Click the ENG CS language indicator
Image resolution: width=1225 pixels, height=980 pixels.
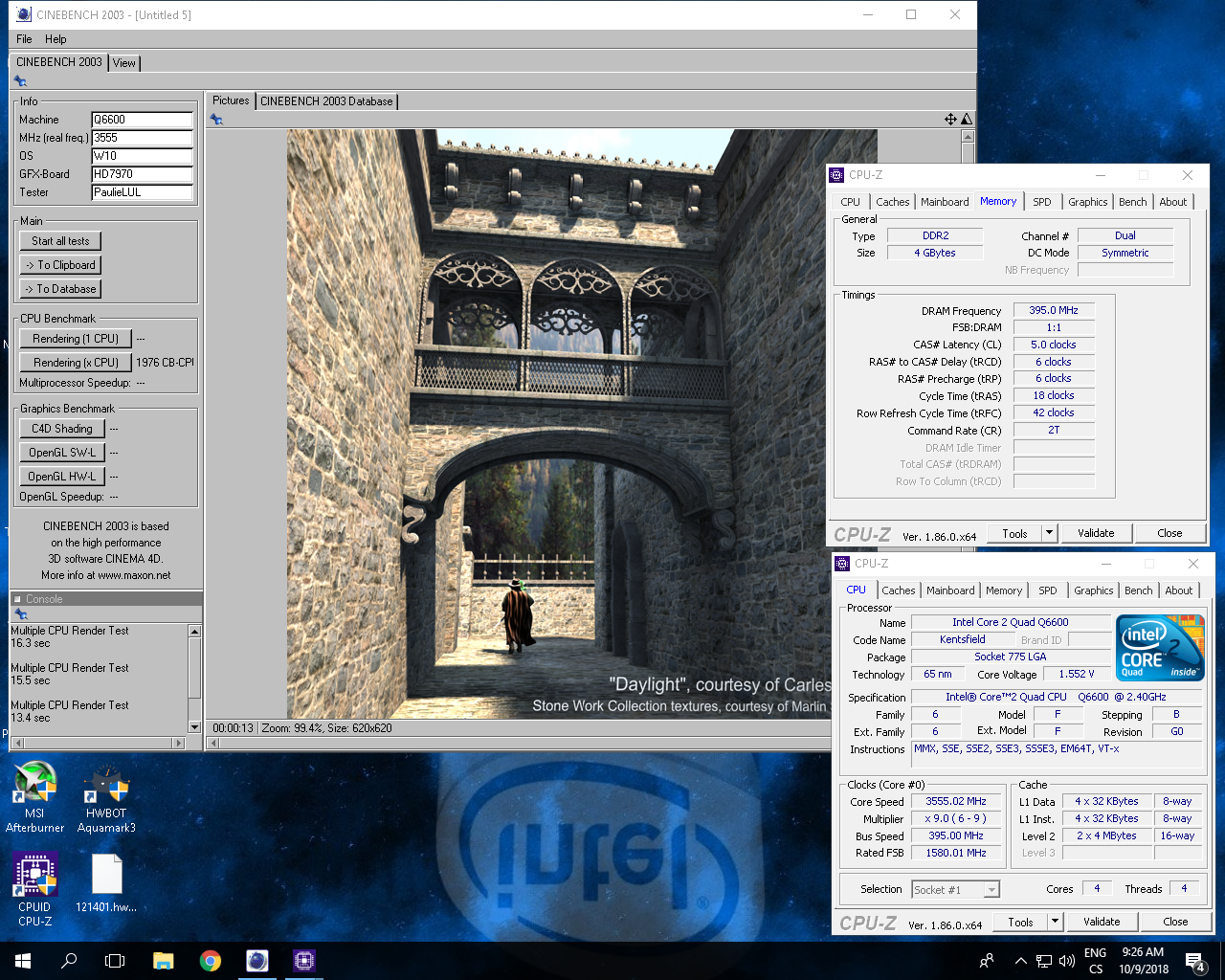pos(1096,961)
